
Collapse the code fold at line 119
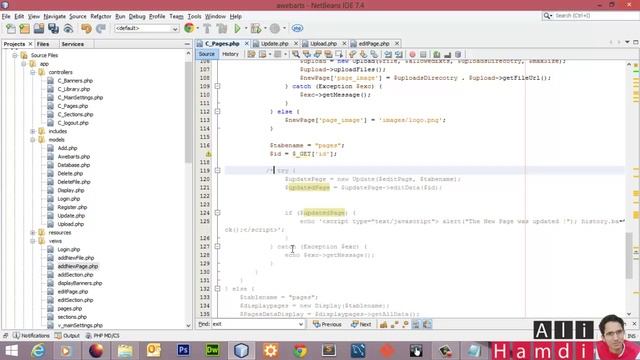pos(218,171)
